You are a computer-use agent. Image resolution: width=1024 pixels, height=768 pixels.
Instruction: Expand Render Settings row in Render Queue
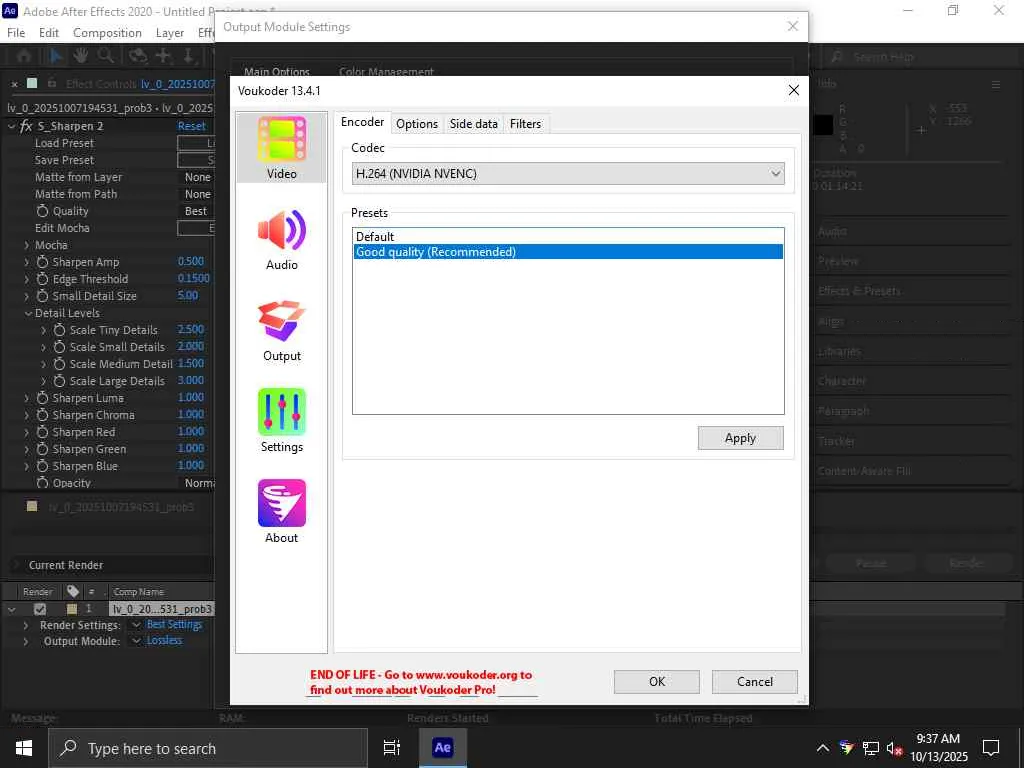[25, 625]
